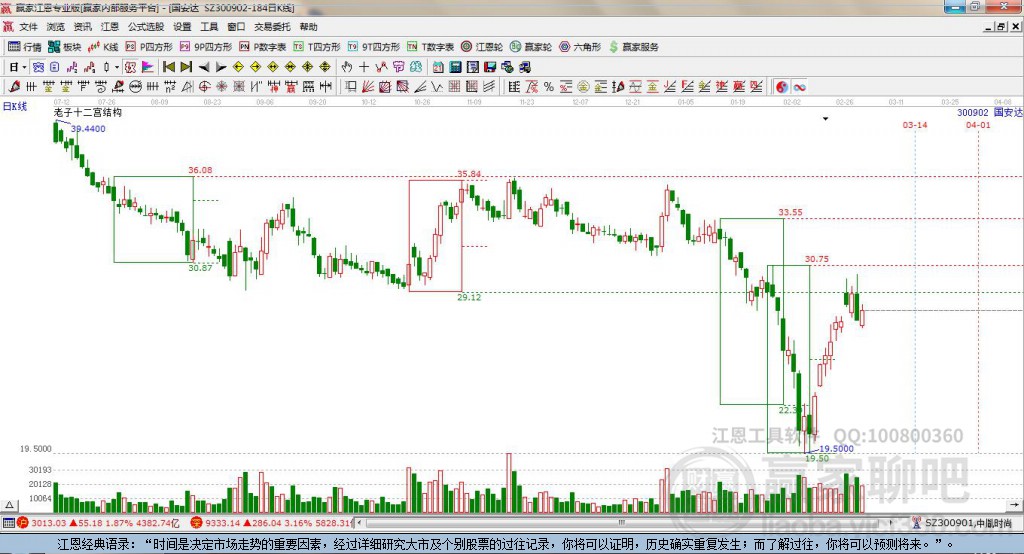Open the calculator icon
1024x554 pixels.
(455, 67)
